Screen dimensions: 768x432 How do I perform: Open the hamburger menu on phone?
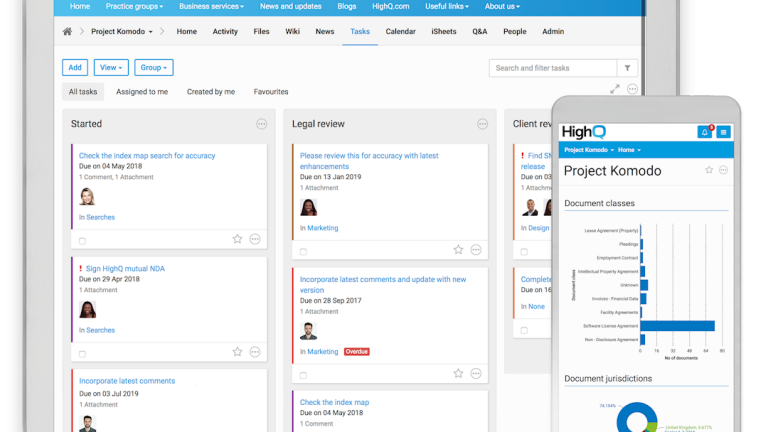click(723, 132)
